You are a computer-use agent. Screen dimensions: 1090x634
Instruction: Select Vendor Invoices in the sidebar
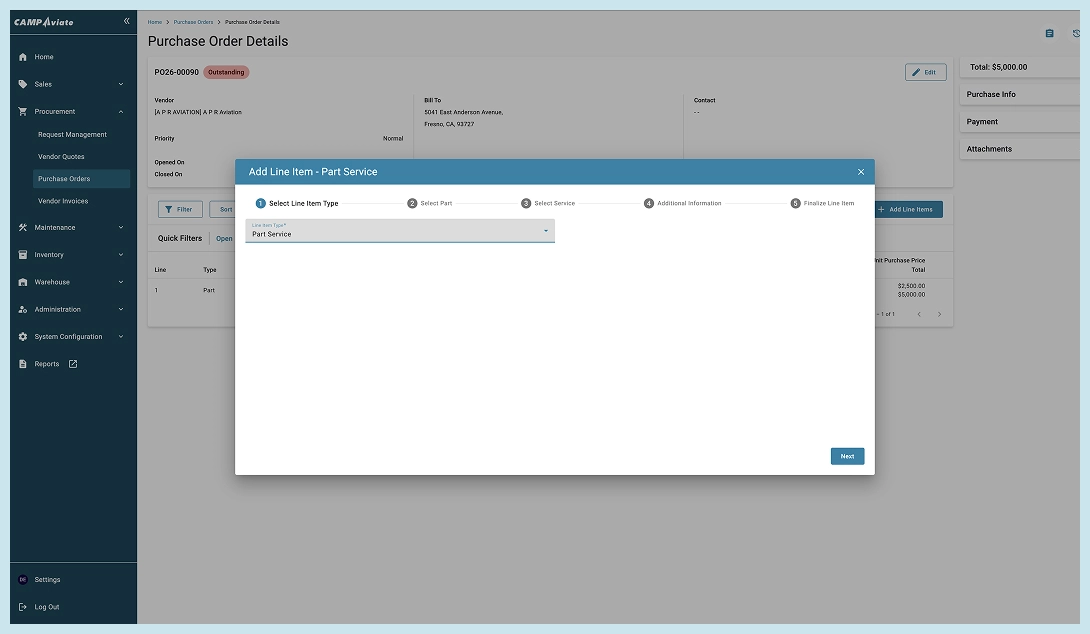click(x=63, y=201)
